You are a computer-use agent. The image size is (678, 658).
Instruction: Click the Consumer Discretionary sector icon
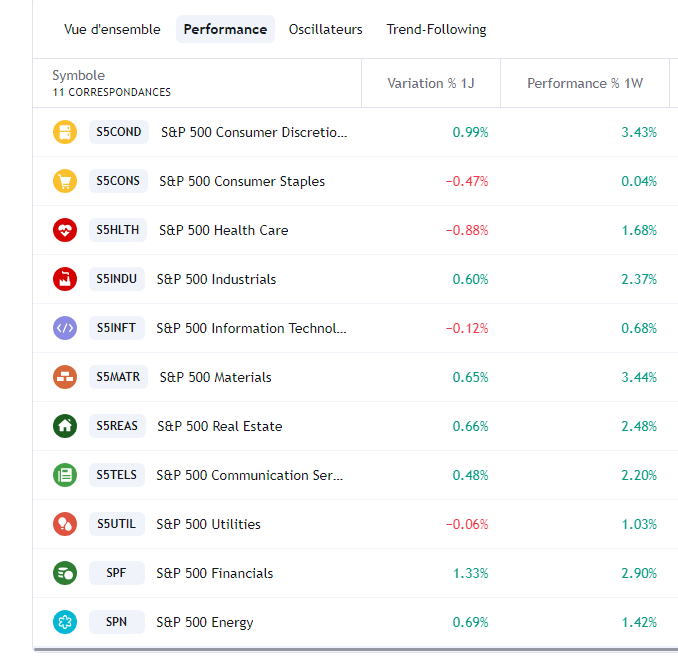click(x=64, y=132)
